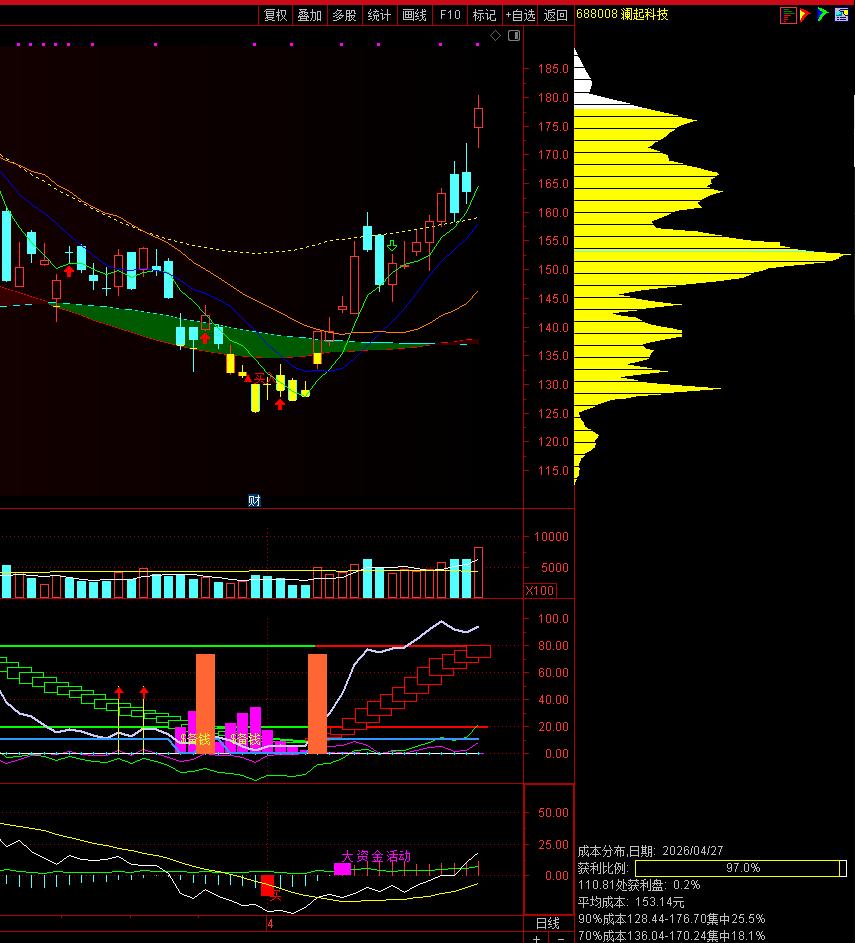
Task: Click the 80.00 indicator axis label
Action: coord(553,645)
